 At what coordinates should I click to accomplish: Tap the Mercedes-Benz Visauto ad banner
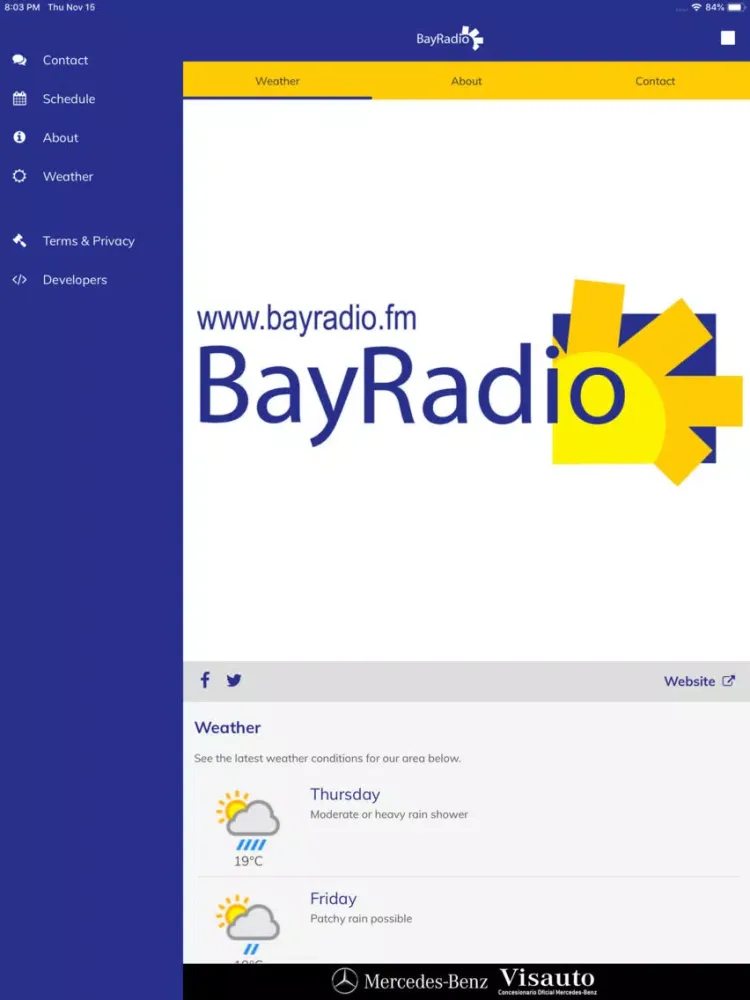point(466,982)
